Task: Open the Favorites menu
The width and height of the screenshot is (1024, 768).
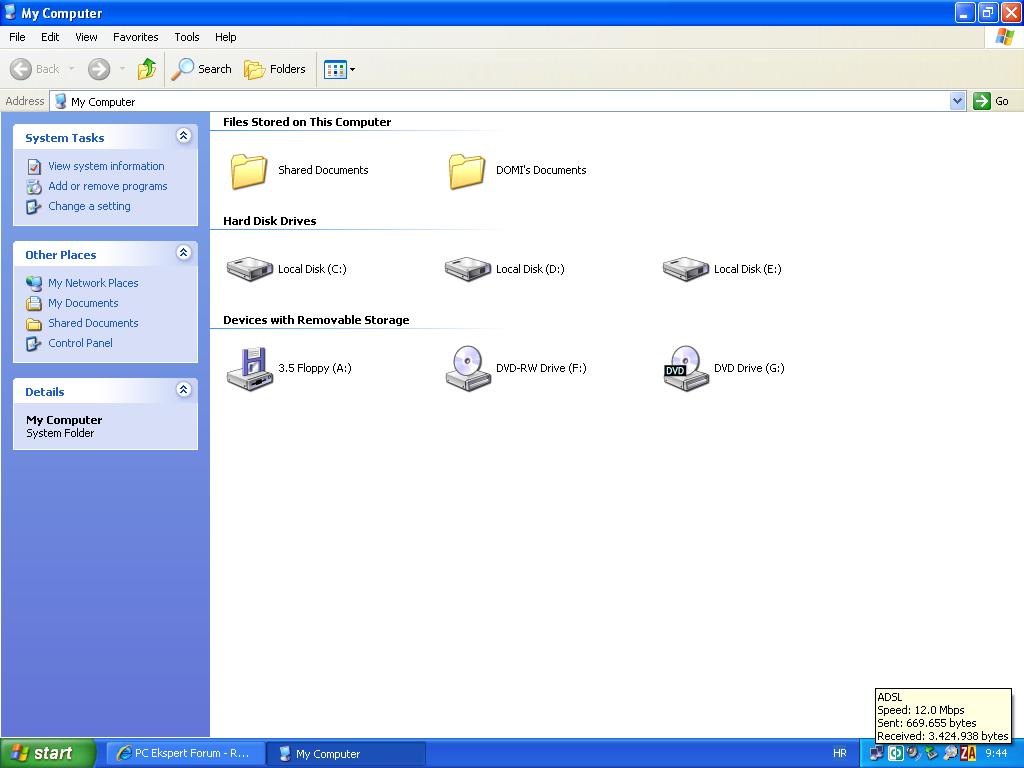Action: click(x=135, y=37)
